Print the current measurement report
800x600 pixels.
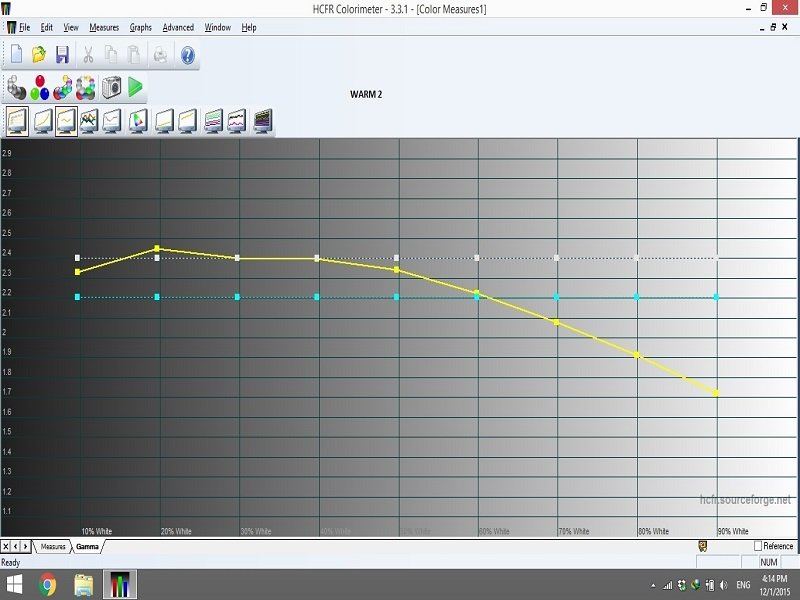(x=158, y=56)
